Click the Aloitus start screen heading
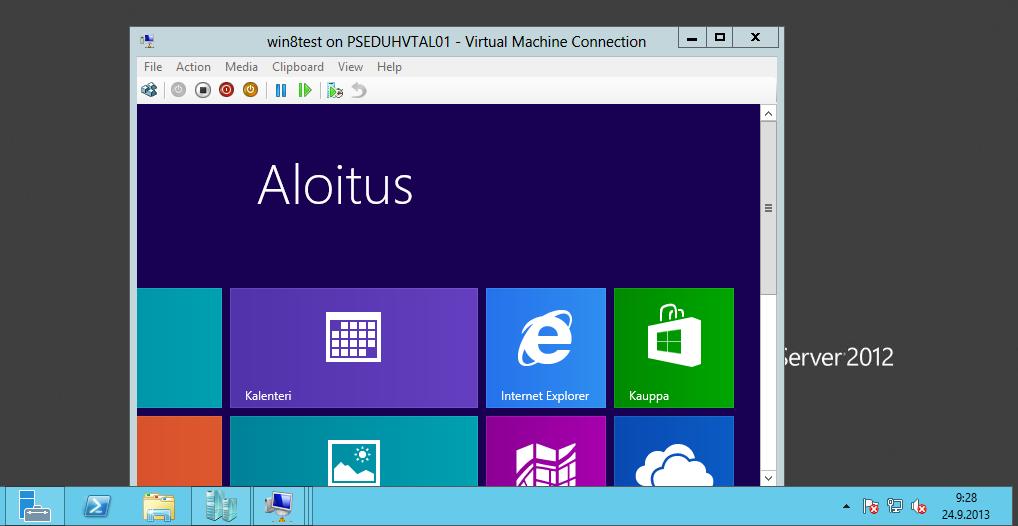1018x526 pixels. 335,184
